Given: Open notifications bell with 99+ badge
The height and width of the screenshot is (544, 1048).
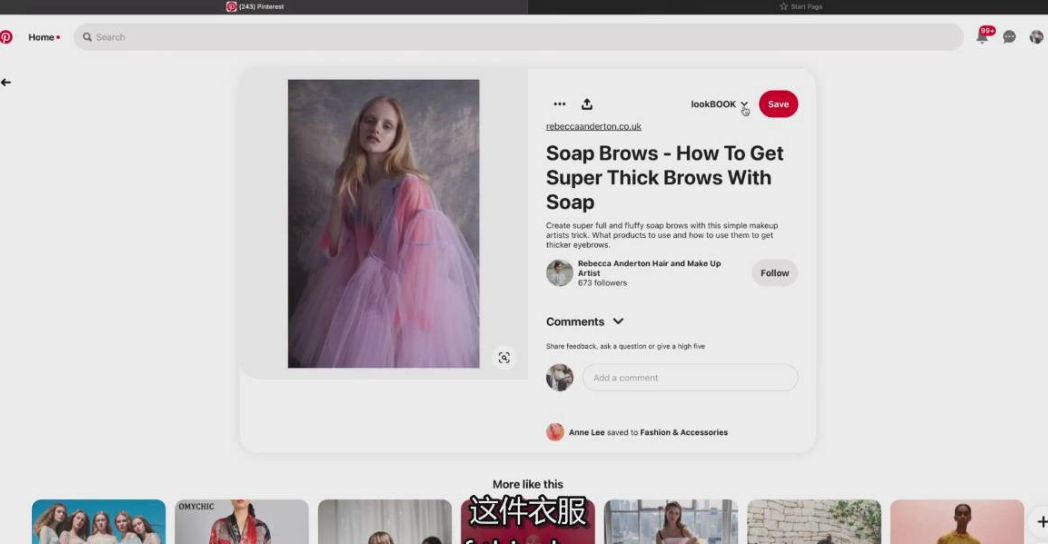Looking at the screenshot, I should (x=983, y=37).
